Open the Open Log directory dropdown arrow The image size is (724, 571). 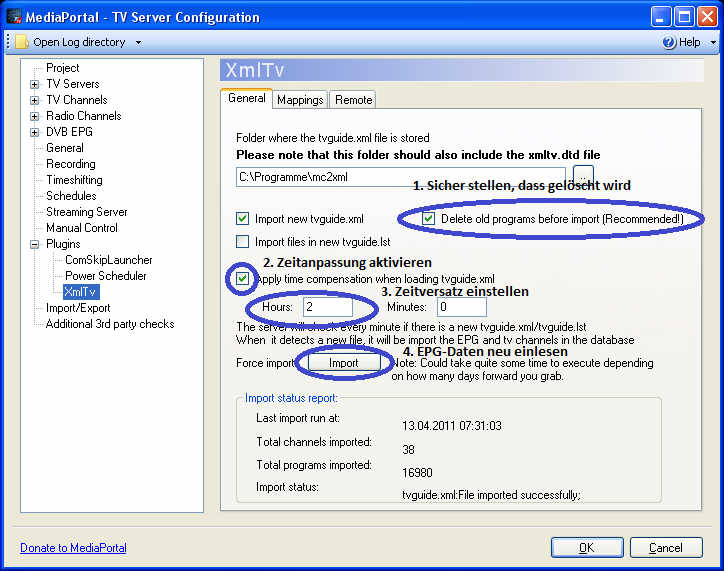(x=138, y=43)
